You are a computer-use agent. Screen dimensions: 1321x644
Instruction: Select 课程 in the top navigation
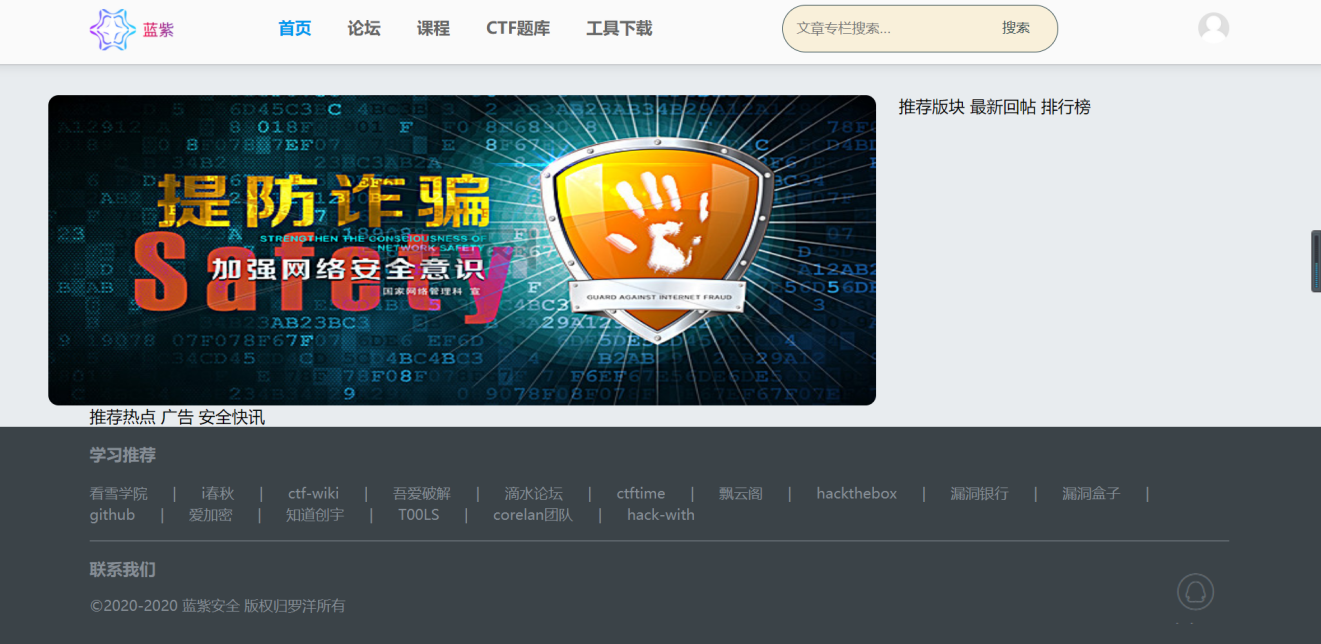[433, 28]
